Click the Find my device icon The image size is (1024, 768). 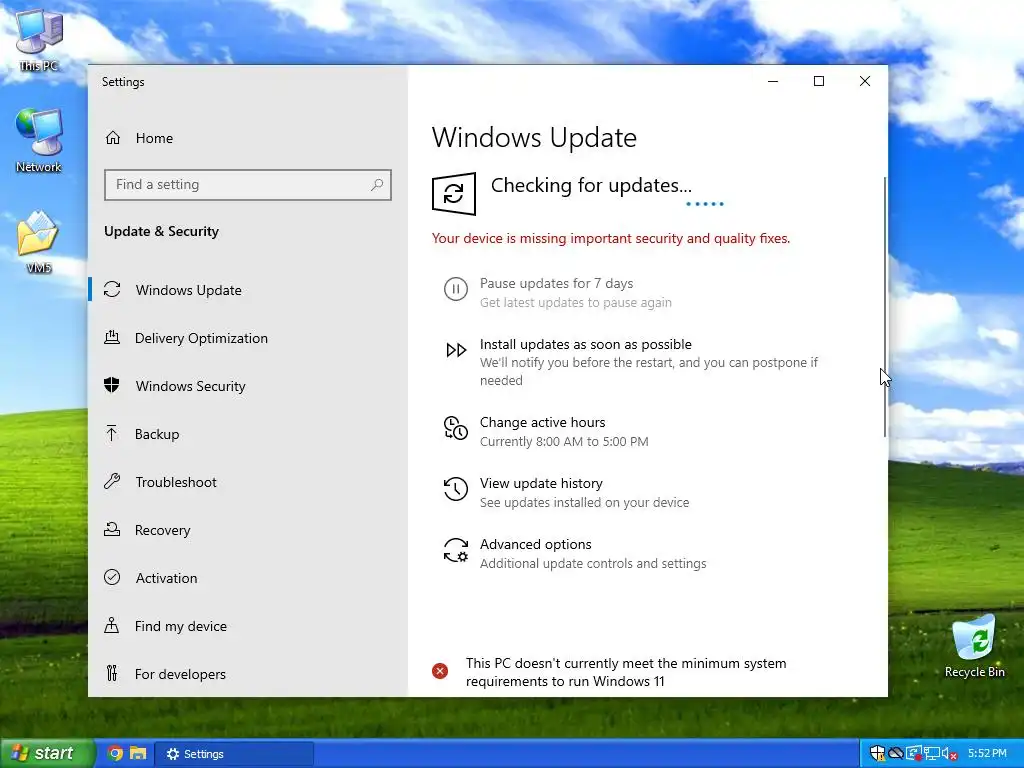point(112,626)
